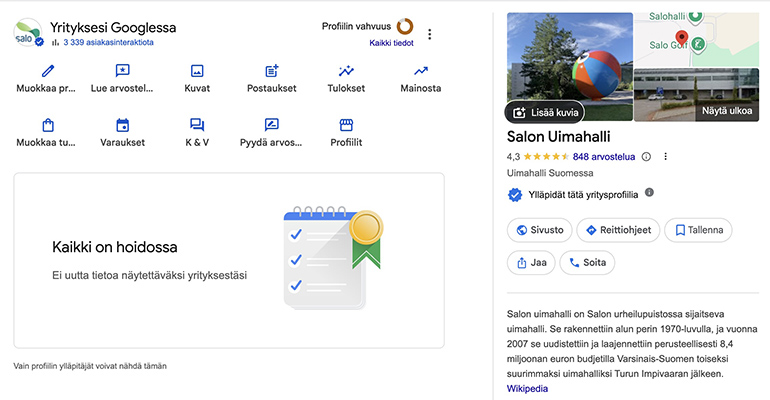This screenshot has height=400, width=770.
Task: Click info icon beside Ylläpidät tätä yritysprofiilia
Action: coord(649,192)
